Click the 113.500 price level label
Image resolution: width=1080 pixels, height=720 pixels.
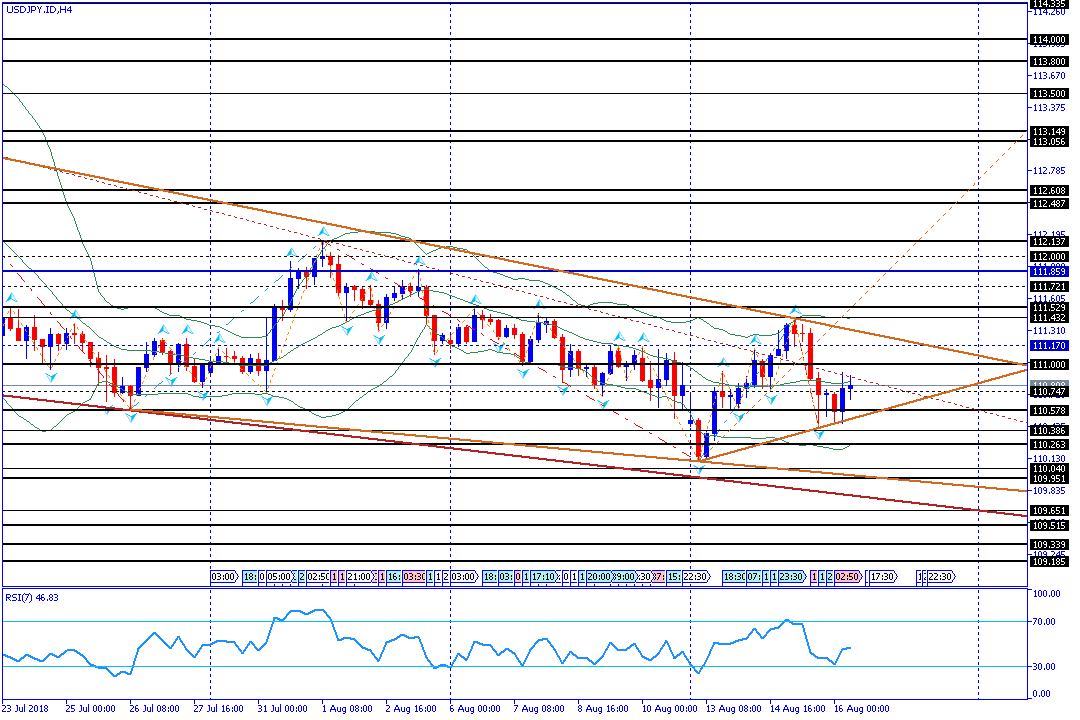pyautogui.click(x=1048, y=93)
